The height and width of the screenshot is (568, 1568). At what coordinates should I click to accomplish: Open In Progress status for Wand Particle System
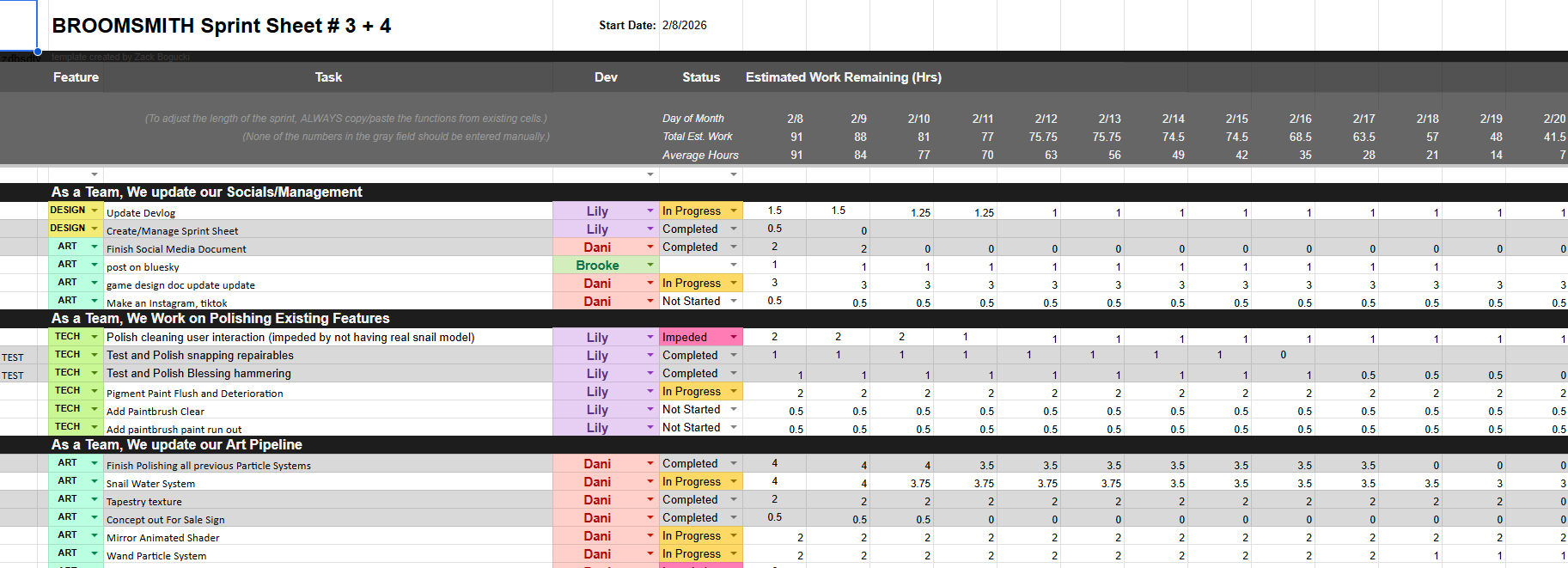point(734,553)
